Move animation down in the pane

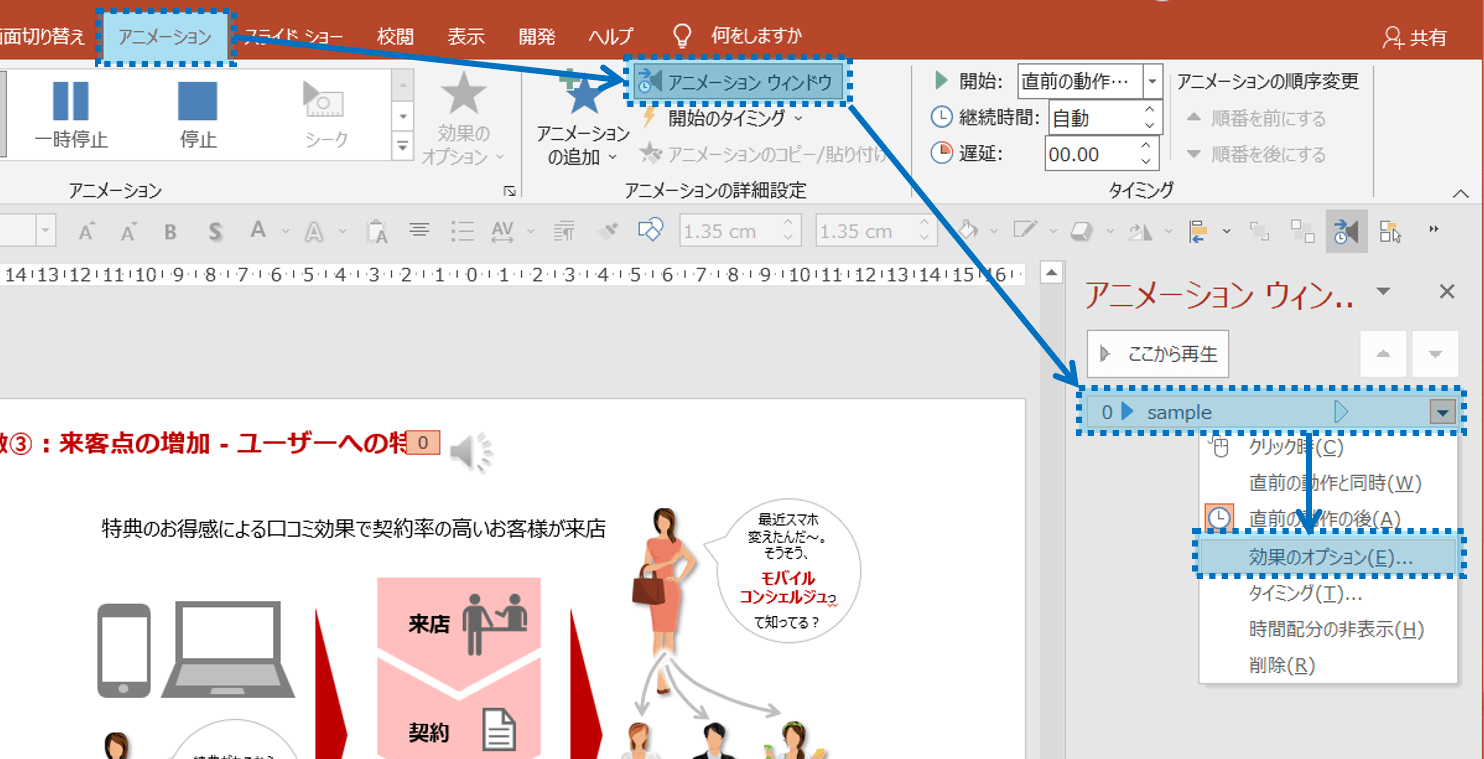[1436, 354]
